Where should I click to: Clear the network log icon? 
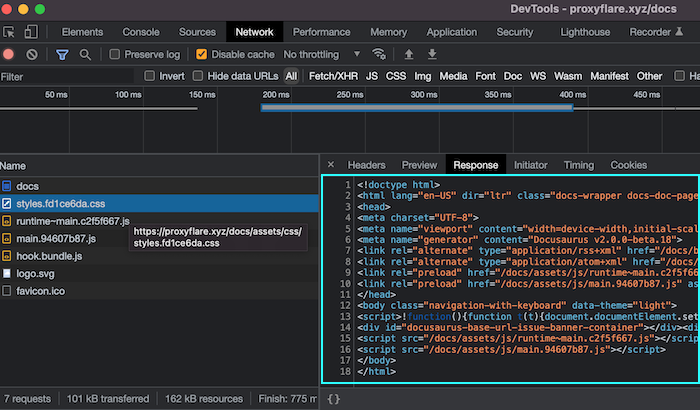[32, 54]
